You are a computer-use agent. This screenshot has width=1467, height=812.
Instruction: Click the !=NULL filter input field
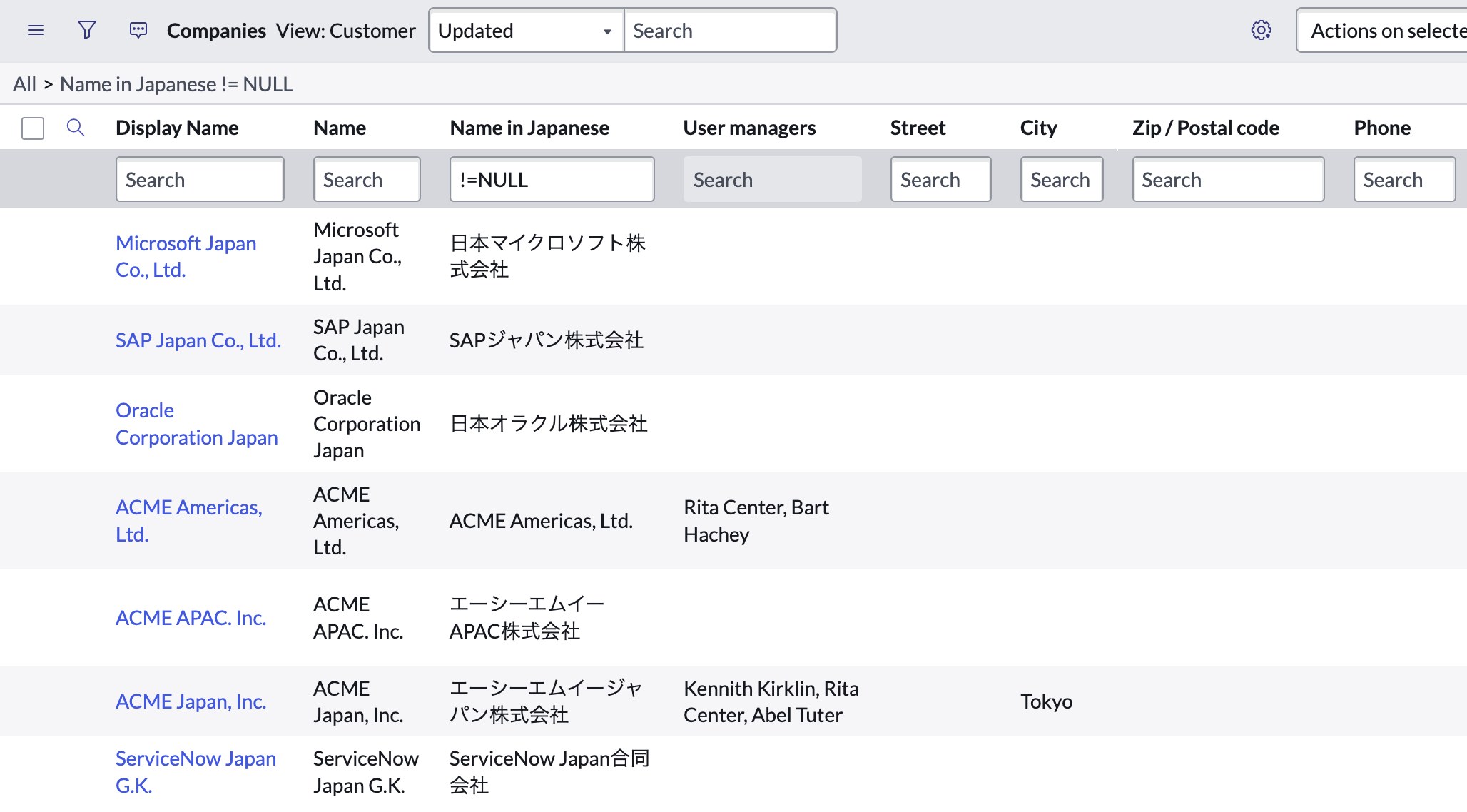click(x=552, y=179)
